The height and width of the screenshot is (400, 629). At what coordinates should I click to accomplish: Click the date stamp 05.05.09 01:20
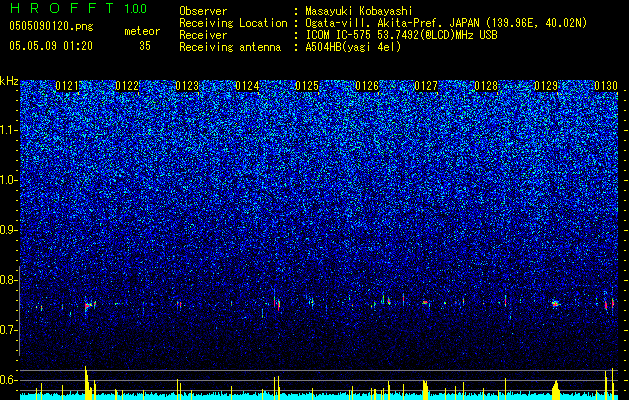coord(51,46)
